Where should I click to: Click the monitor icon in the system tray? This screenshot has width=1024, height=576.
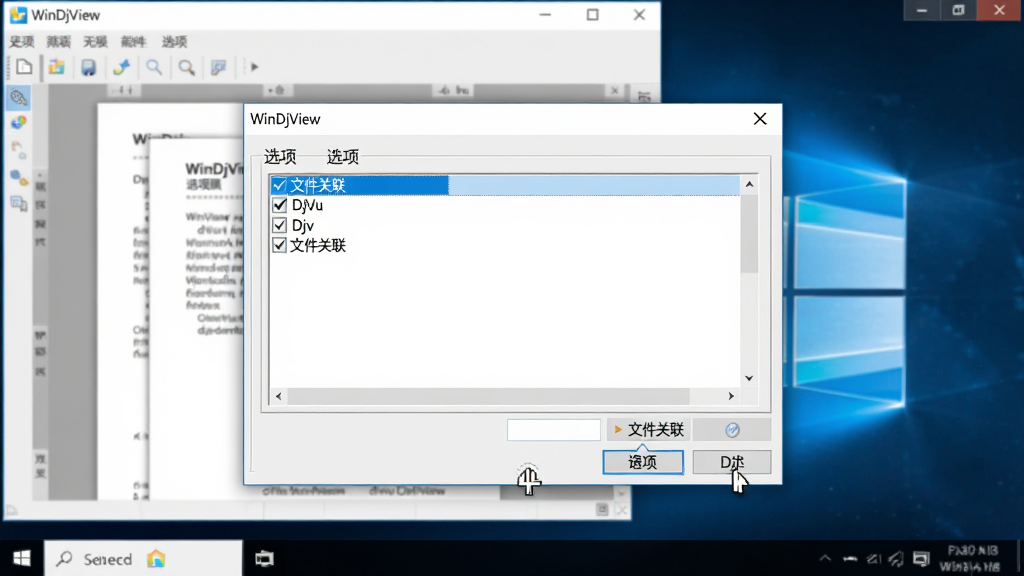pyautogui.click(x=921, y=559)
